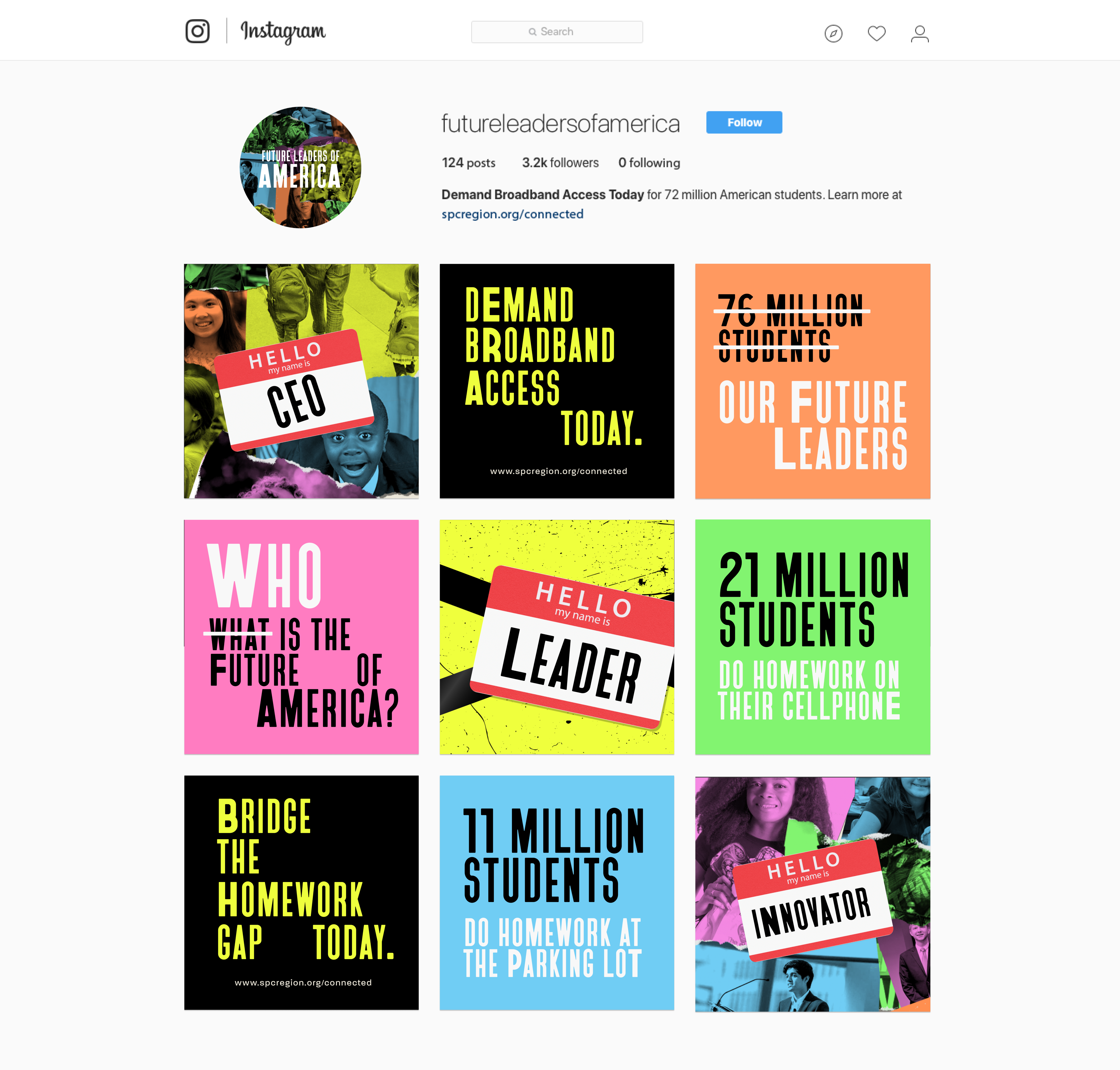Click the Instagram wordmark logo
Image resolution: width=1120 pixels, height=1070 pixels.
(283, 31)
